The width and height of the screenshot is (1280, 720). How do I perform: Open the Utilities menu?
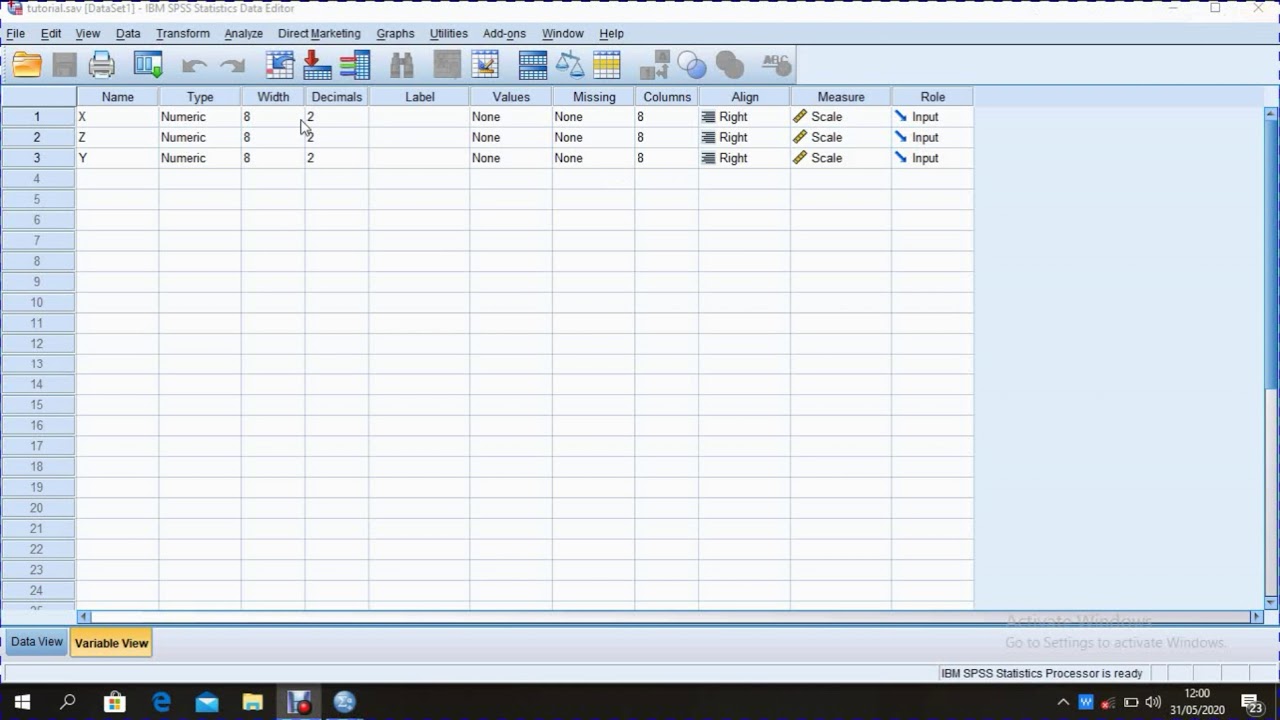tap(448, 33)
